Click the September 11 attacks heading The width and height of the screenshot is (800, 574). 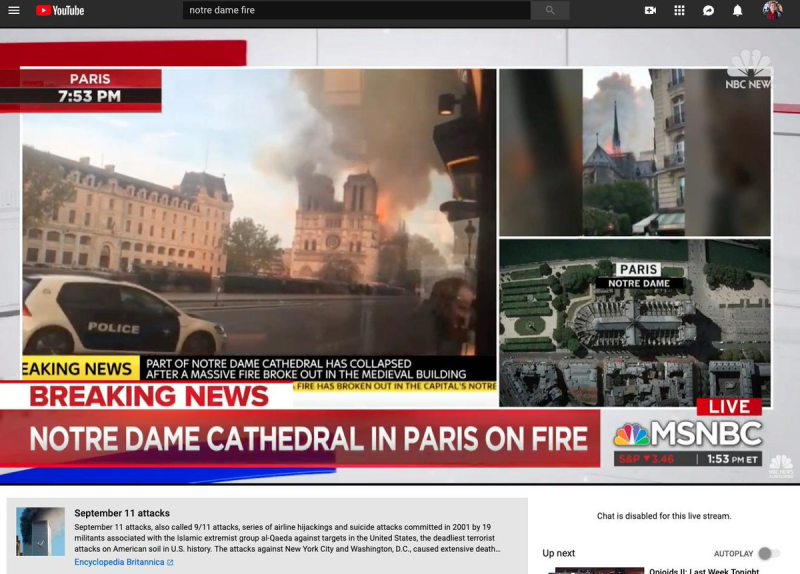click(x=122, y=513)
